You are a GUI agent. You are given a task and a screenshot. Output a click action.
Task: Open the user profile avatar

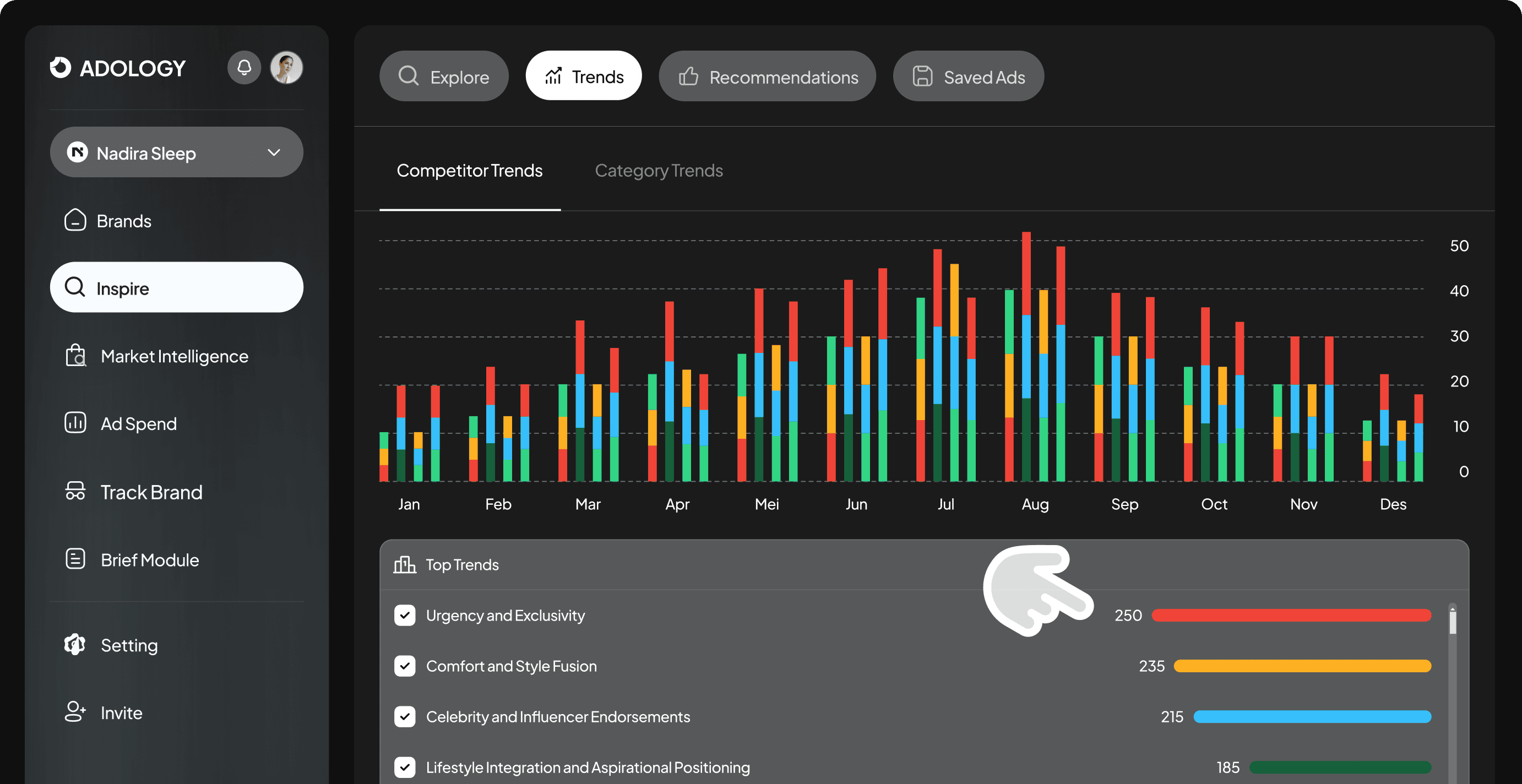coord(286,67)
